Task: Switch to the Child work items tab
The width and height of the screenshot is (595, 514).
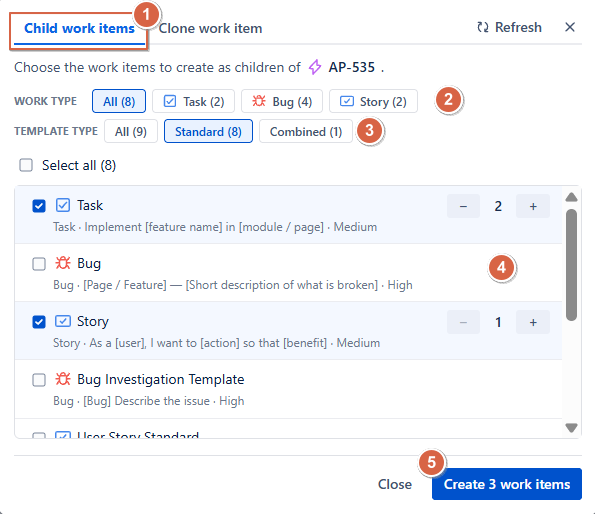Action: point(79,28)
